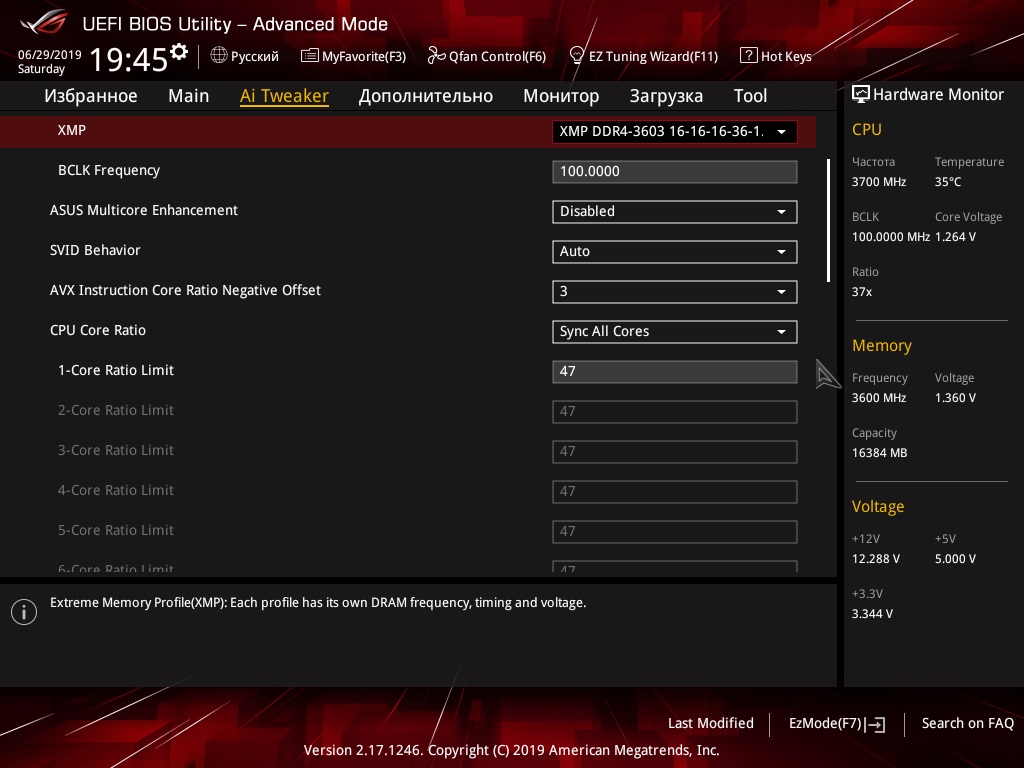This screenshot has width=1024, height=768.
Task: Click the settings list scrollbar
Action: [x=828, y=220]
